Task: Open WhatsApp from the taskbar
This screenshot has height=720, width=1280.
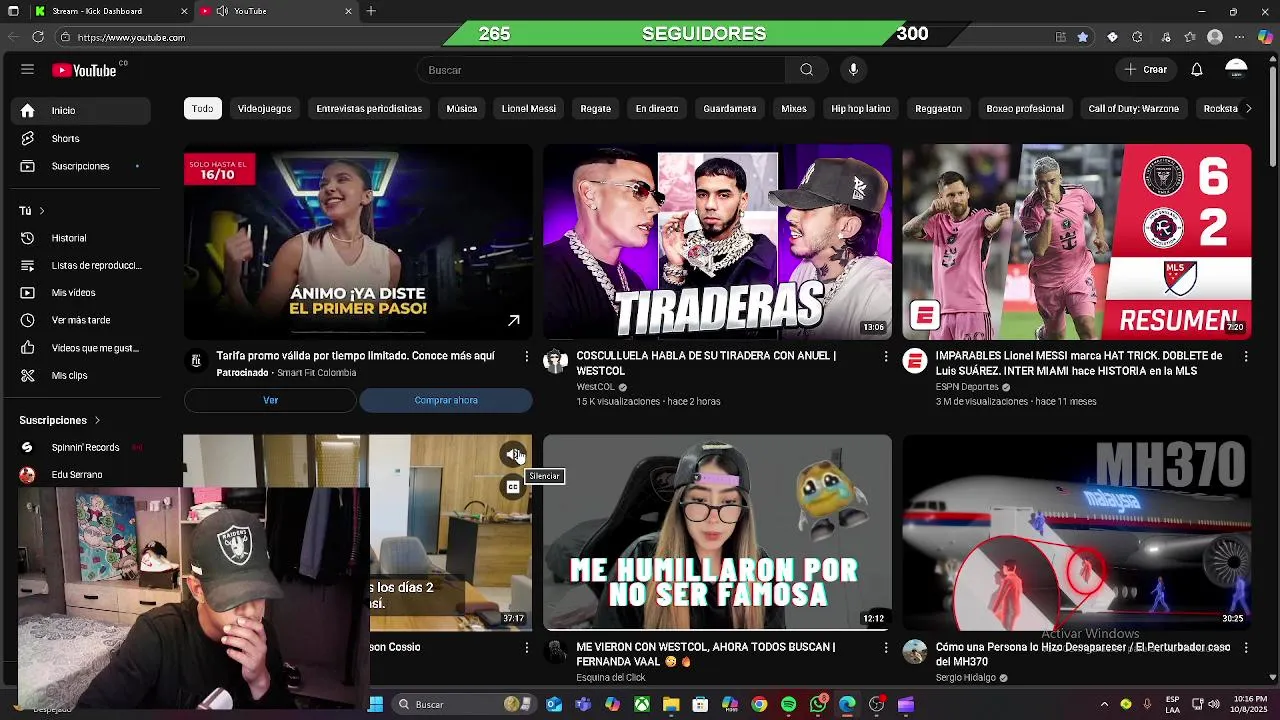Action: pos(818,704)
